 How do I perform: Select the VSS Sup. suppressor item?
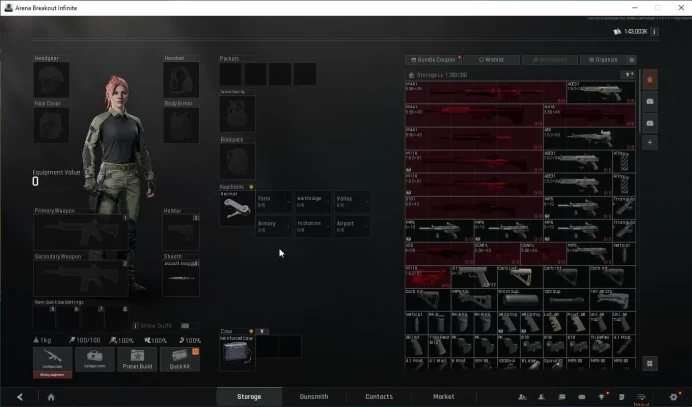566,300
